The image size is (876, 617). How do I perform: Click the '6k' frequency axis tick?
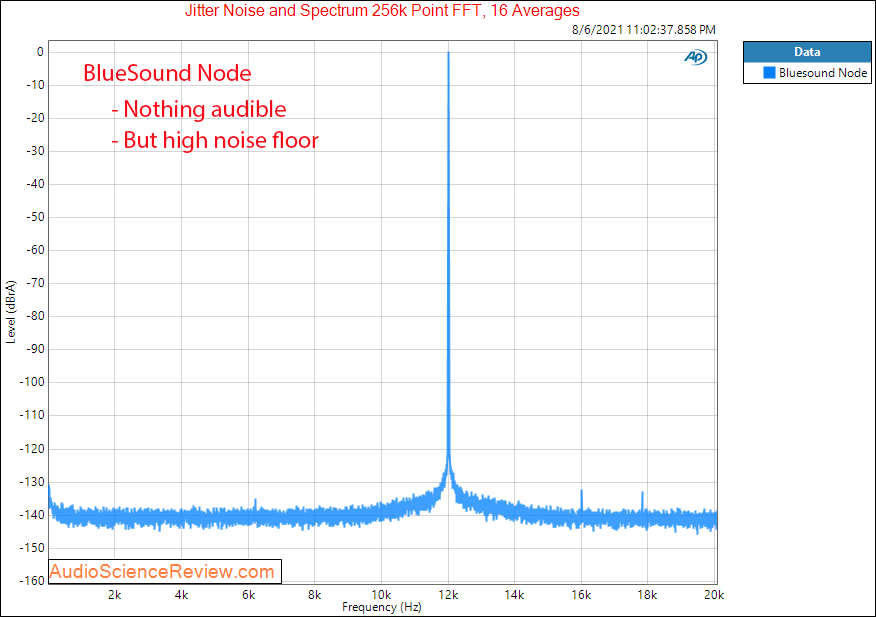[248, 595]
